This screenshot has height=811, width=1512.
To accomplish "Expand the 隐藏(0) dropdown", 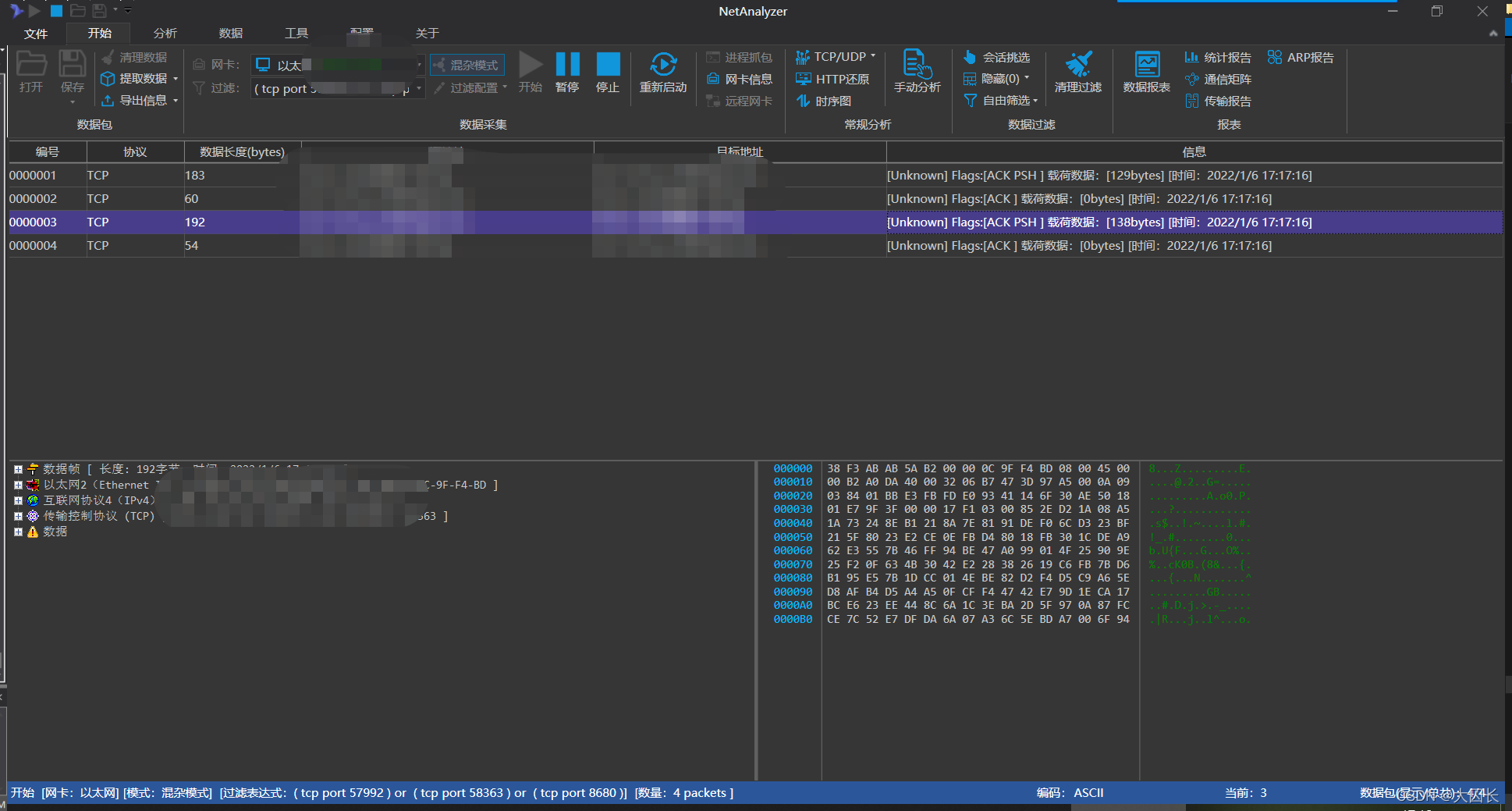I will 1027,78.
